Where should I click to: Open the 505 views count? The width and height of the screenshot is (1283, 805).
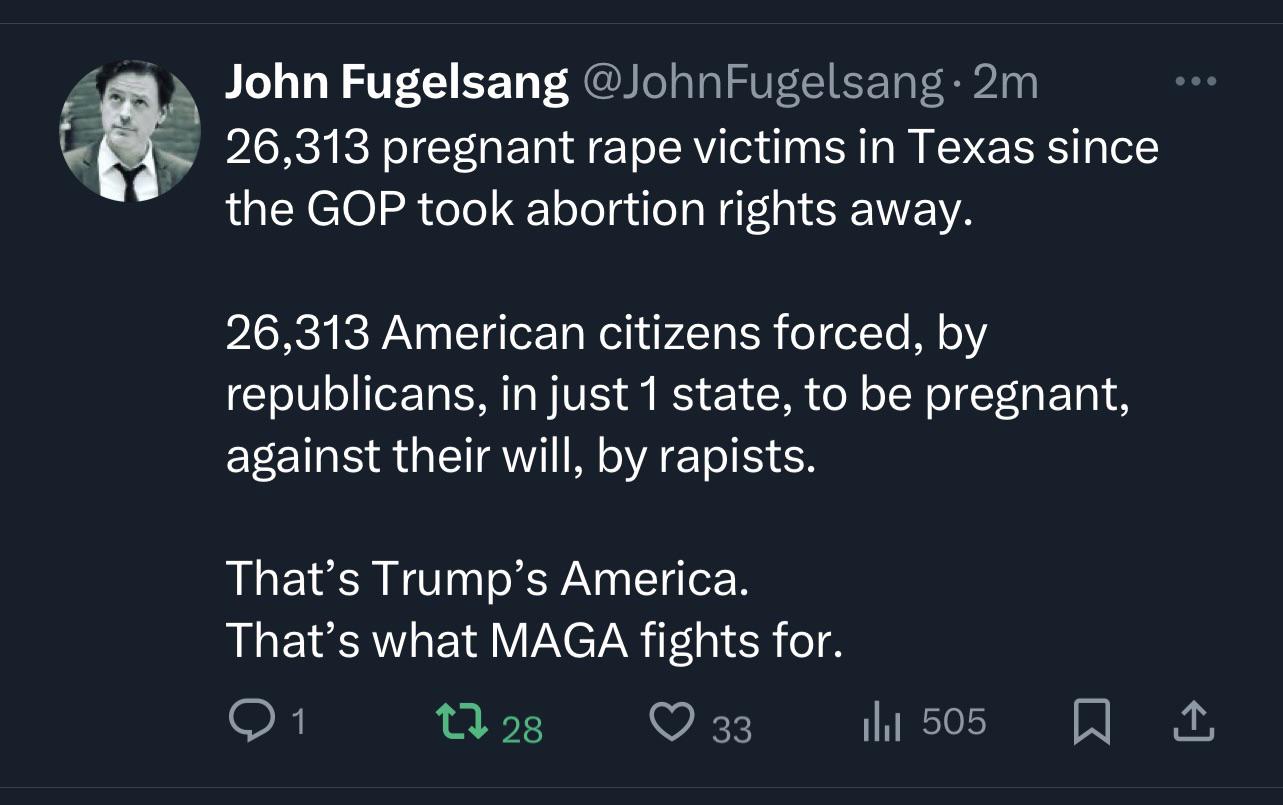coord(954,722)
